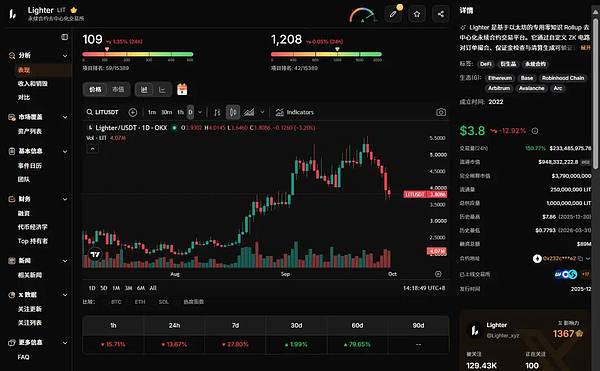Click the star favorite icon in header
The image size is (600, 371).
[x=417, y=14]
